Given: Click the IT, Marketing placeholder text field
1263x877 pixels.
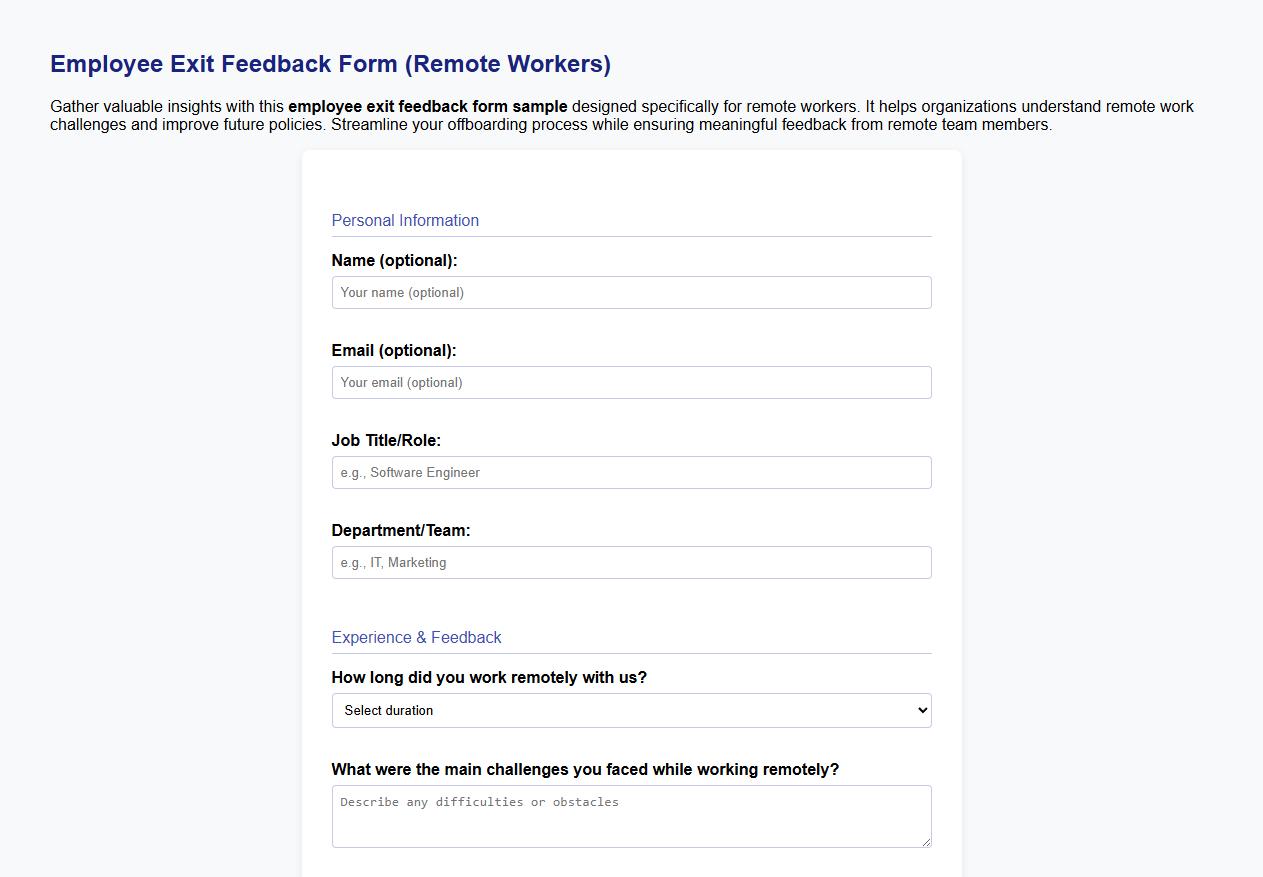Looking at the screenshot, I should coord(631,562).
